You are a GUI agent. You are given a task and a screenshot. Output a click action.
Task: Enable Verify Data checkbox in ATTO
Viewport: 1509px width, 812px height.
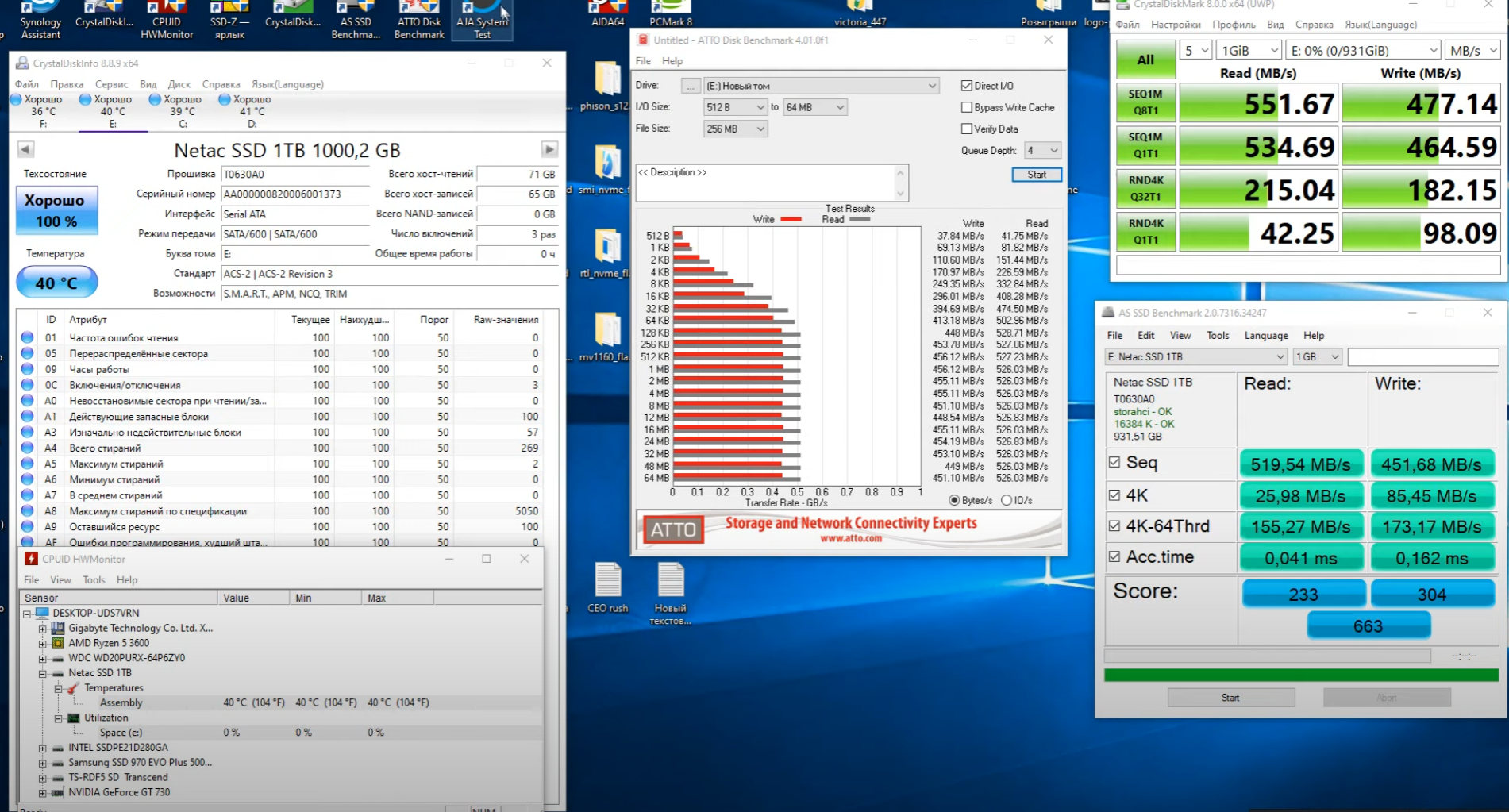(x=966, y=129)
